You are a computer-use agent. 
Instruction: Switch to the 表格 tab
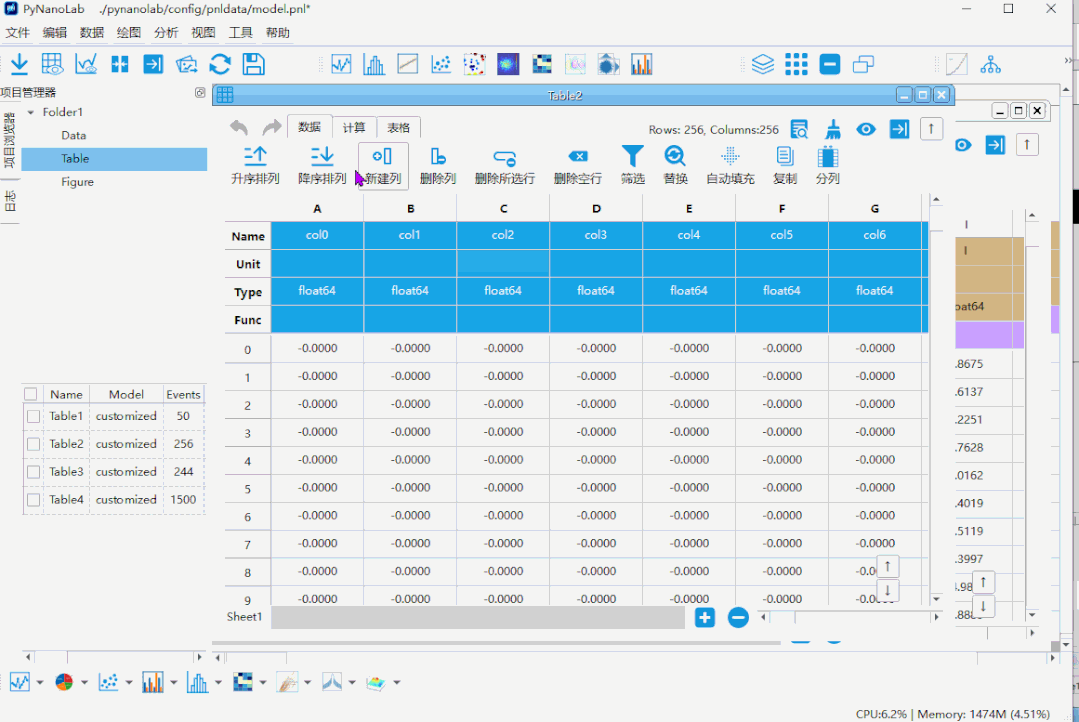398,127
